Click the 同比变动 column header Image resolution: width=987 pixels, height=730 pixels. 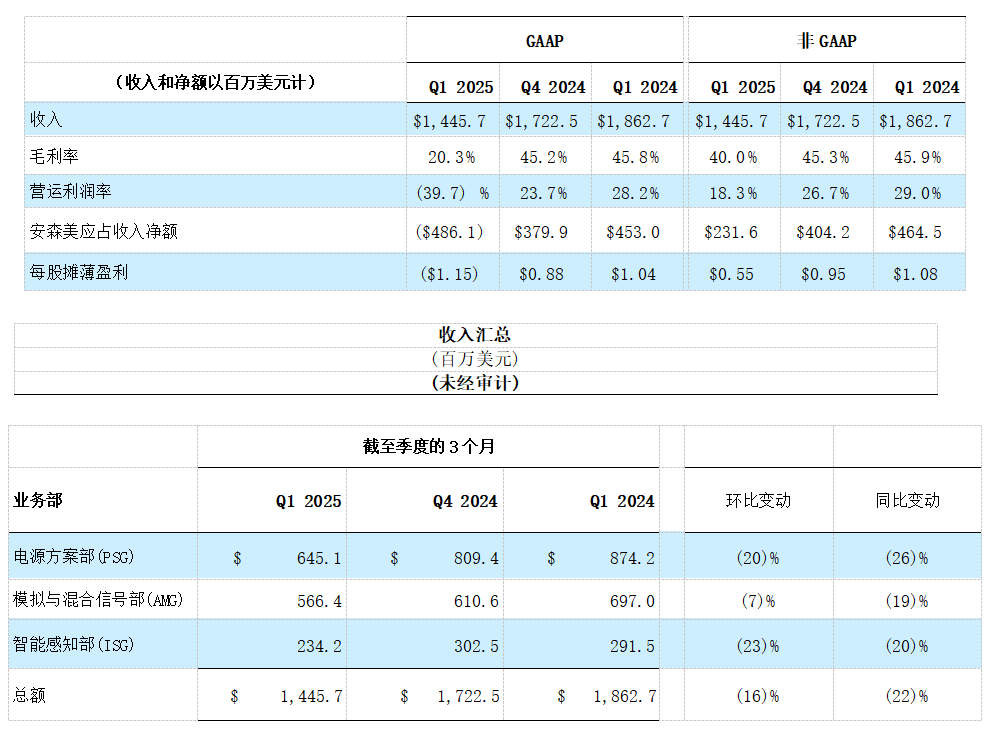906,500
